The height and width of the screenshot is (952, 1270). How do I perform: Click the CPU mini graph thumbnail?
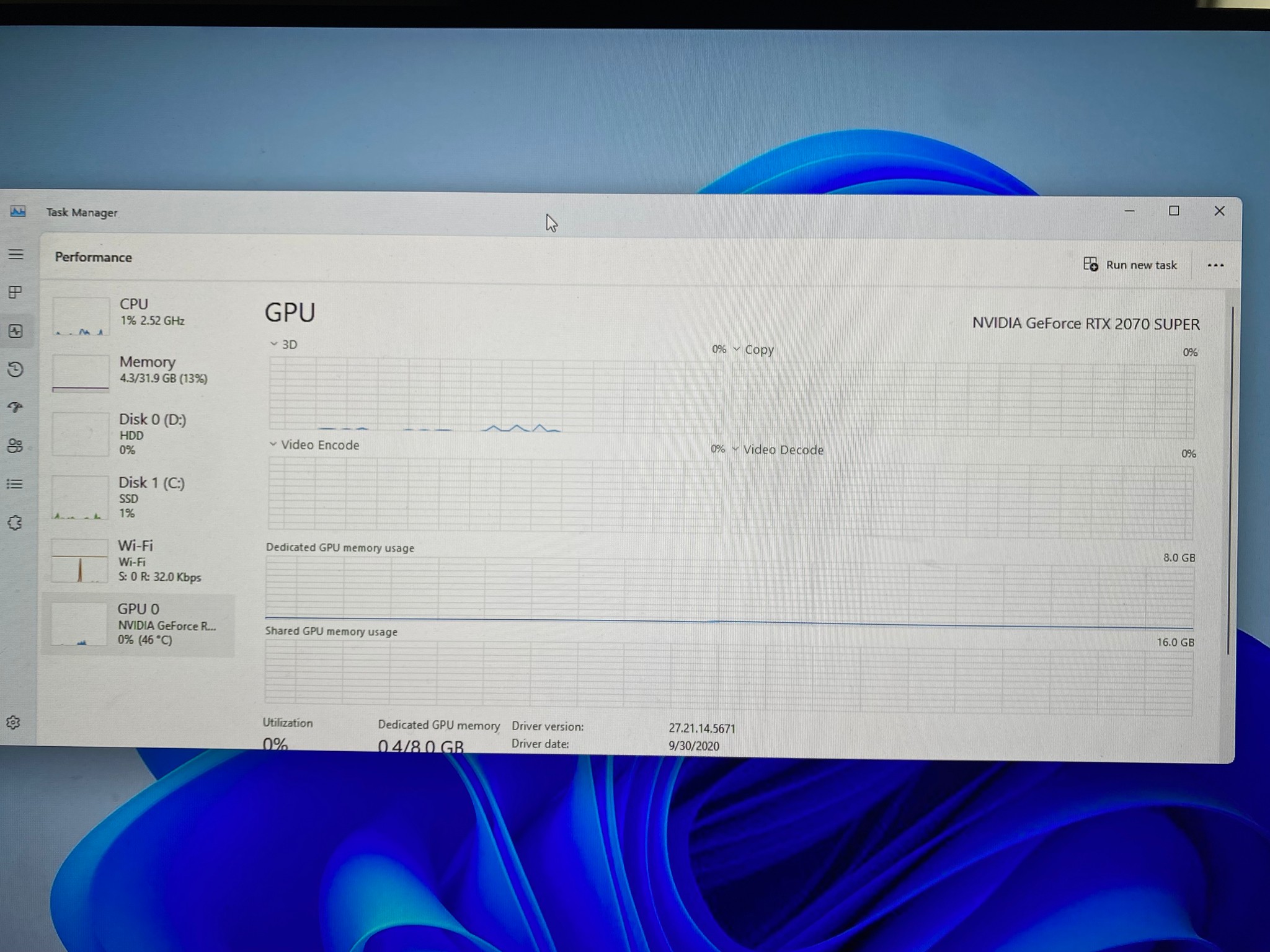pyautogui.click(x=81, y=316)
